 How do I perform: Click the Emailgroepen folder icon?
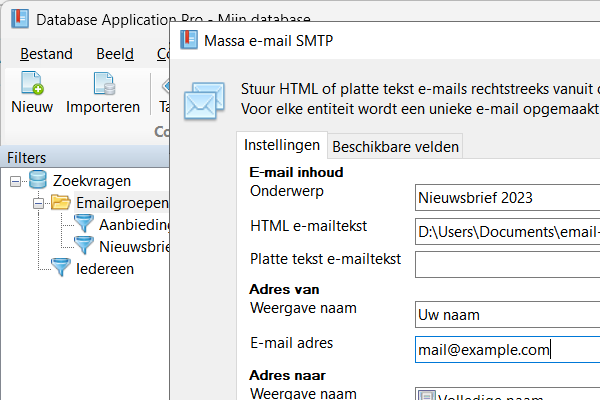[61, 203]
